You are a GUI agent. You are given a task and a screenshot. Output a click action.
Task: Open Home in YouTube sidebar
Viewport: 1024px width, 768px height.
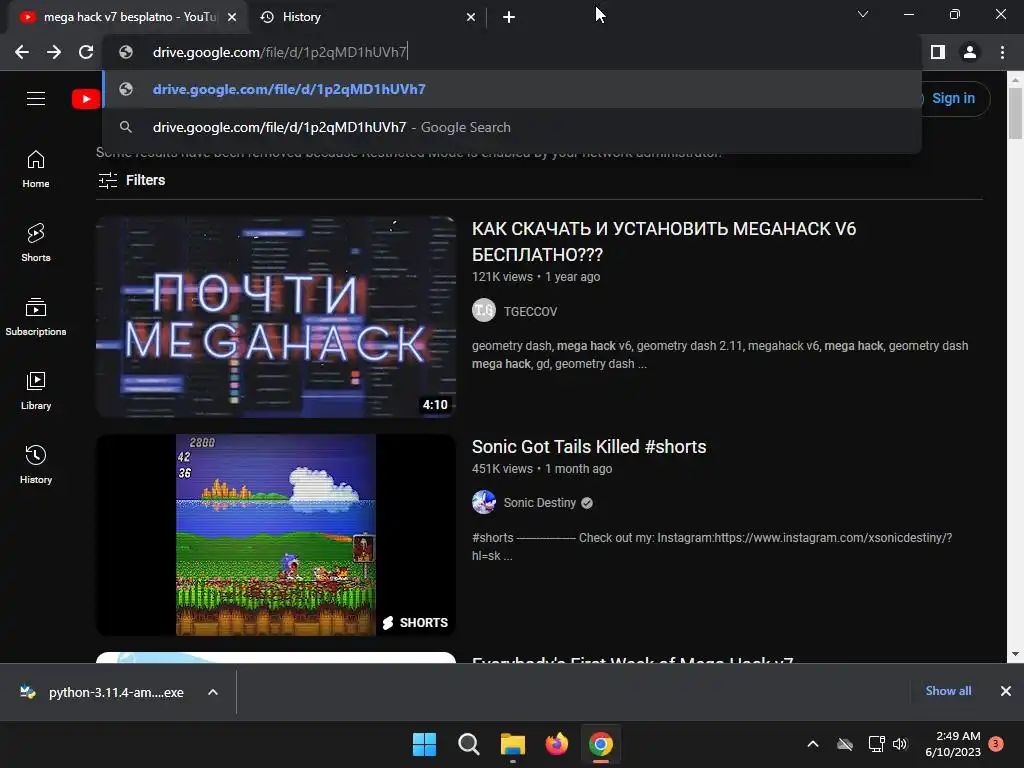[x=36, y=169]
